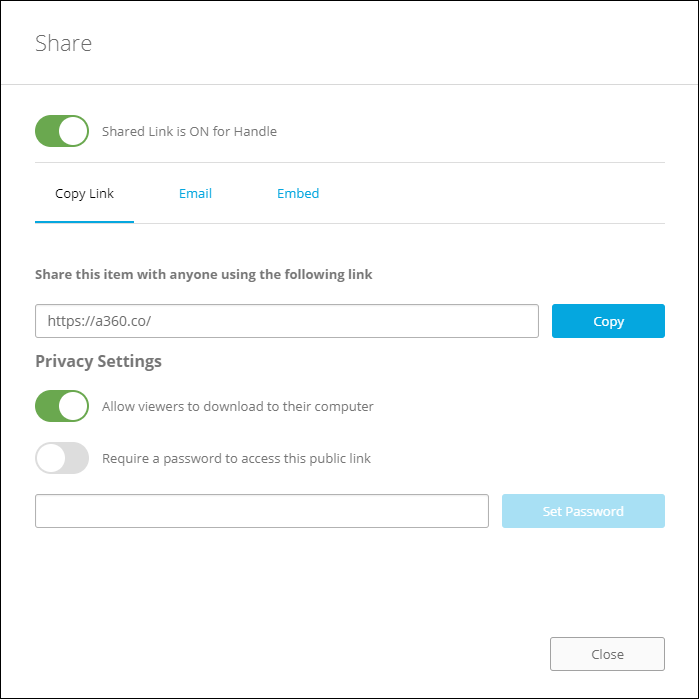Switch to the Embed tab
This screenshot has height=699, width=699.
point(298,194)
